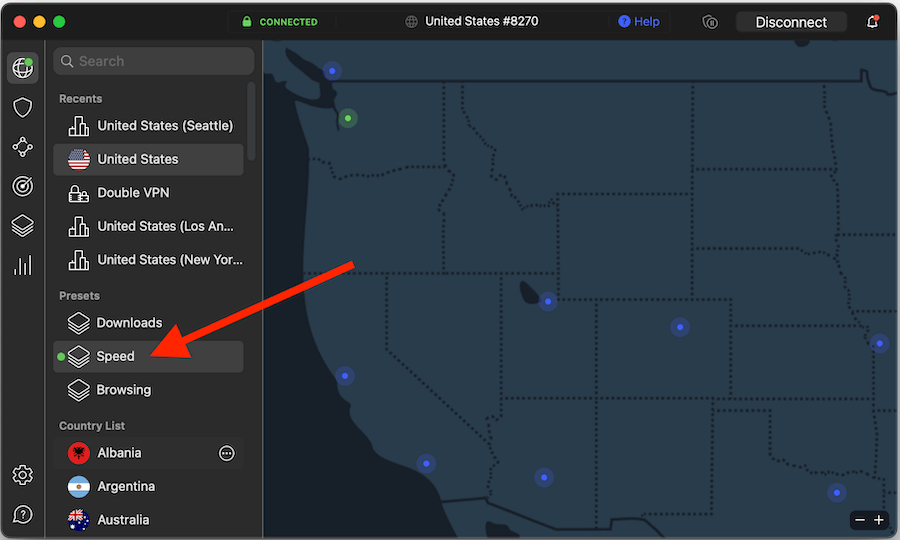
Task: Select United States in Recents
Action: pos(148,160)
